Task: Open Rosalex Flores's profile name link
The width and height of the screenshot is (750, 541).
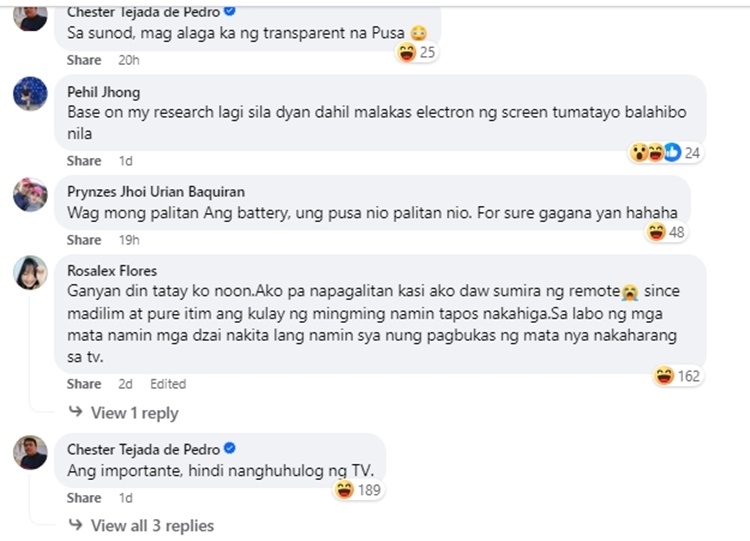Action: [112, 270]
